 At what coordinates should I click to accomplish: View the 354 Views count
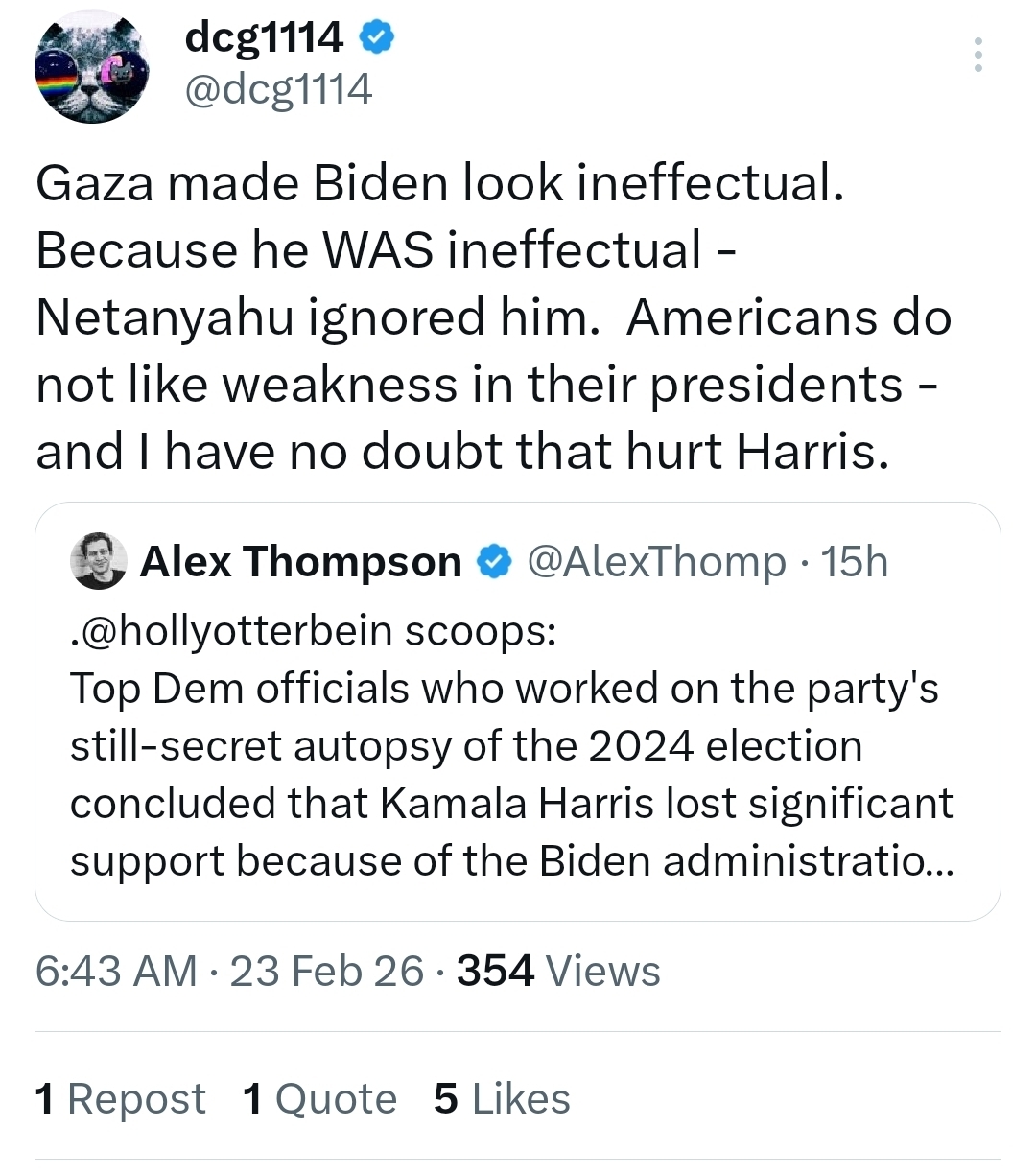(x=558, y=971)
